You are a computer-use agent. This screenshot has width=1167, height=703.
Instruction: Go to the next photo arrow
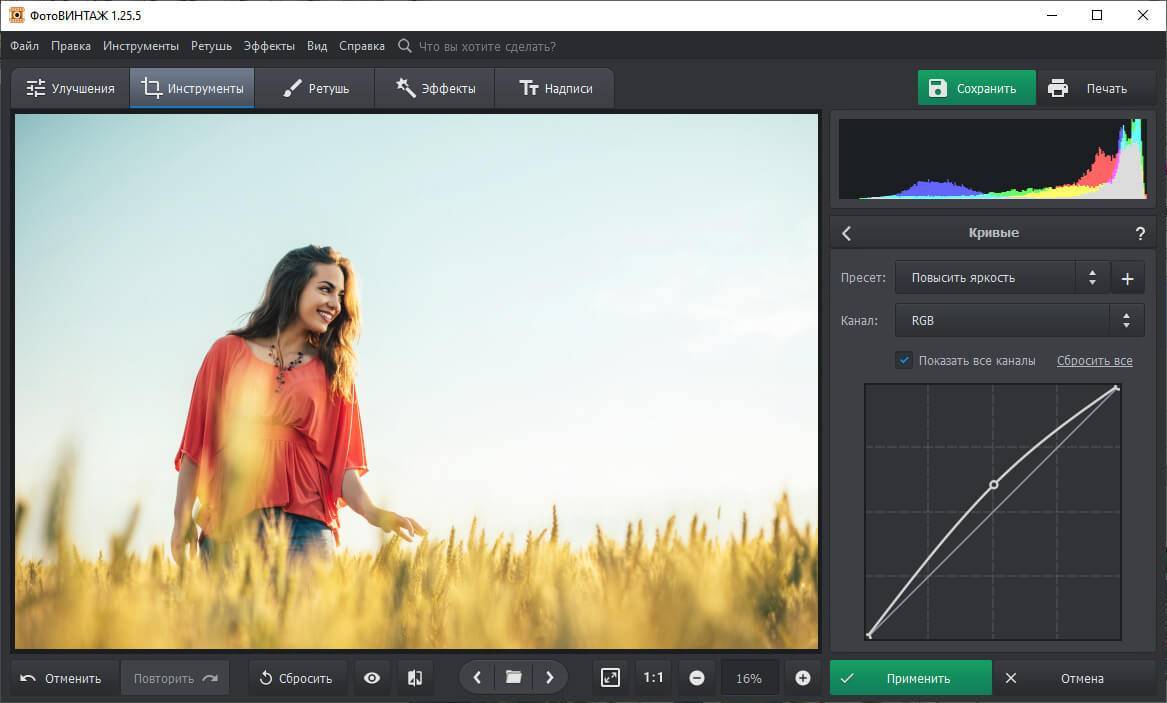tap(550, 678)
